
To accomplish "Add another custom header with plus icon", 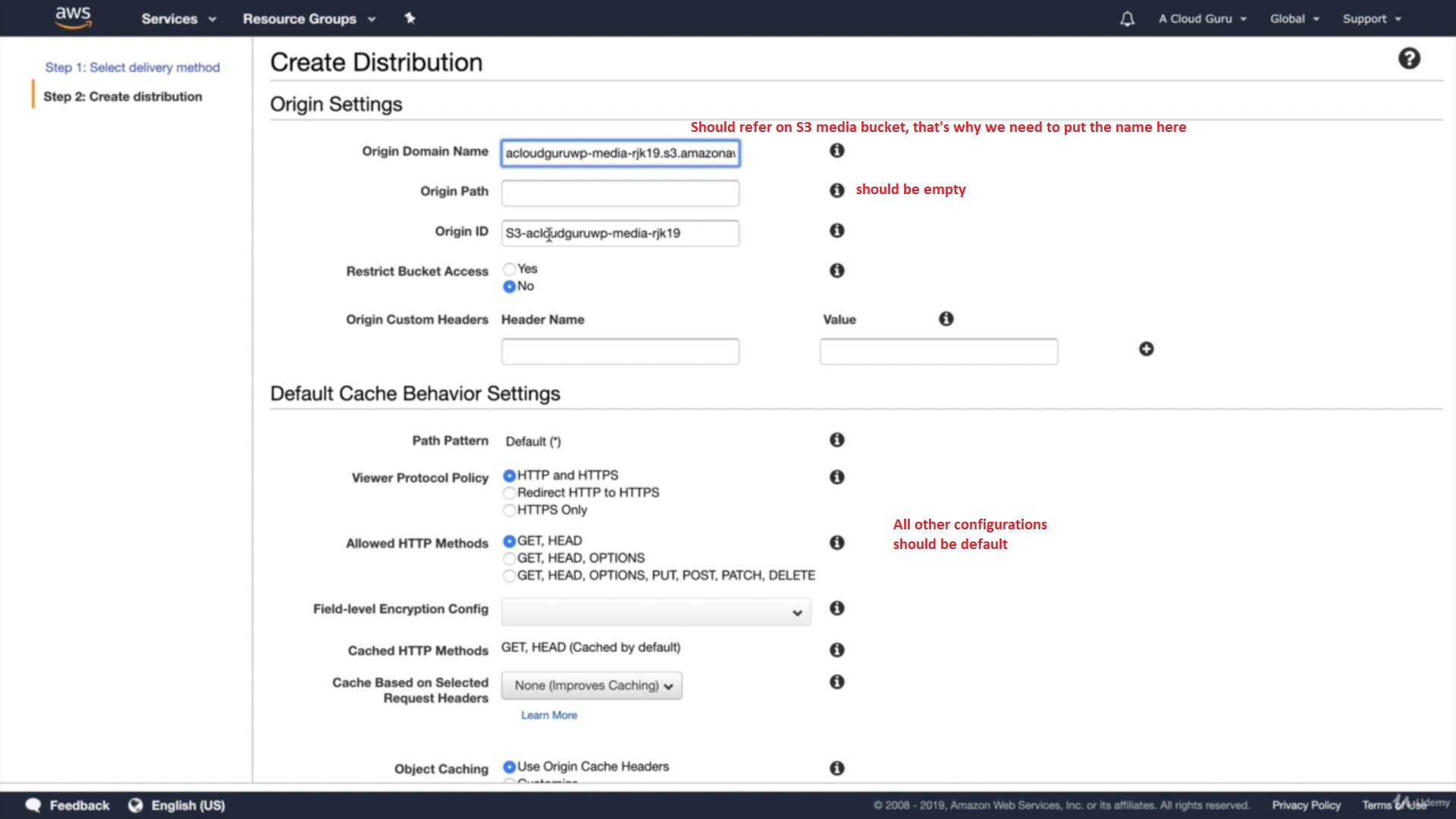I will 1146,349.
